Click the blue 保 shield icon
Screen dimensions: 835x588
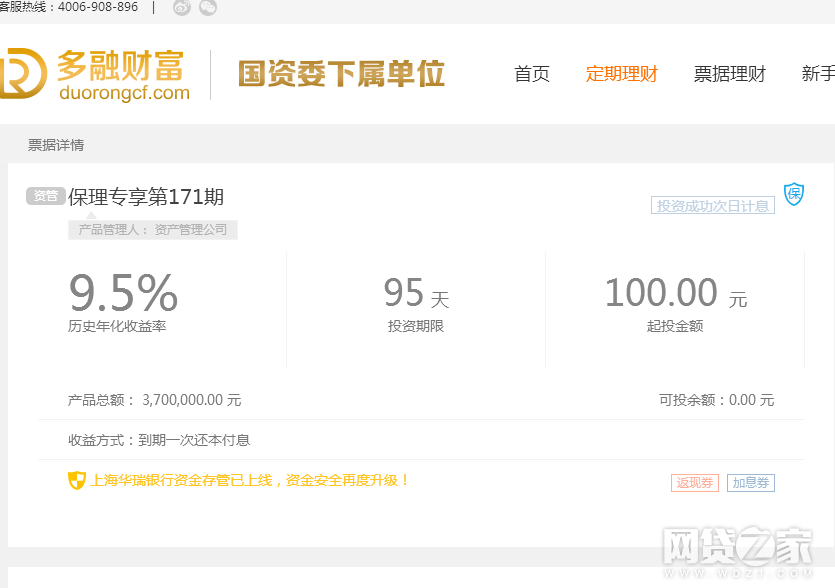coord(793,194)
